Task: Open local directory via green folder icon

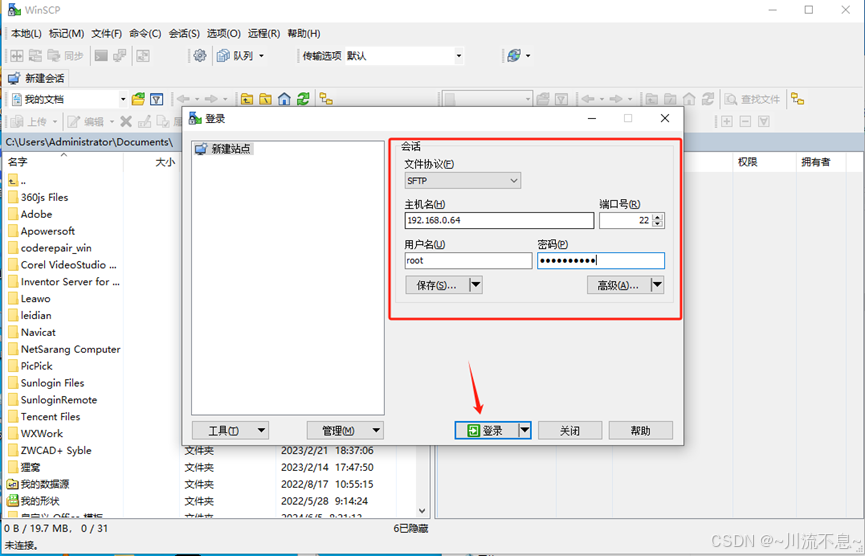Action: point(138,99)
